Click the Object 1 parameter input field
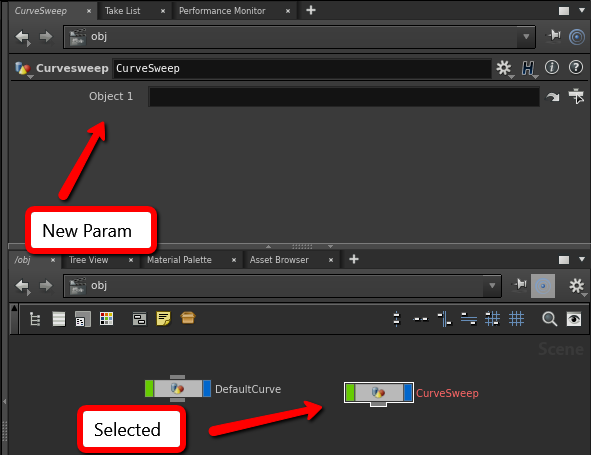Viewport: 591px width, 455px height. click(x=344, y=97)
